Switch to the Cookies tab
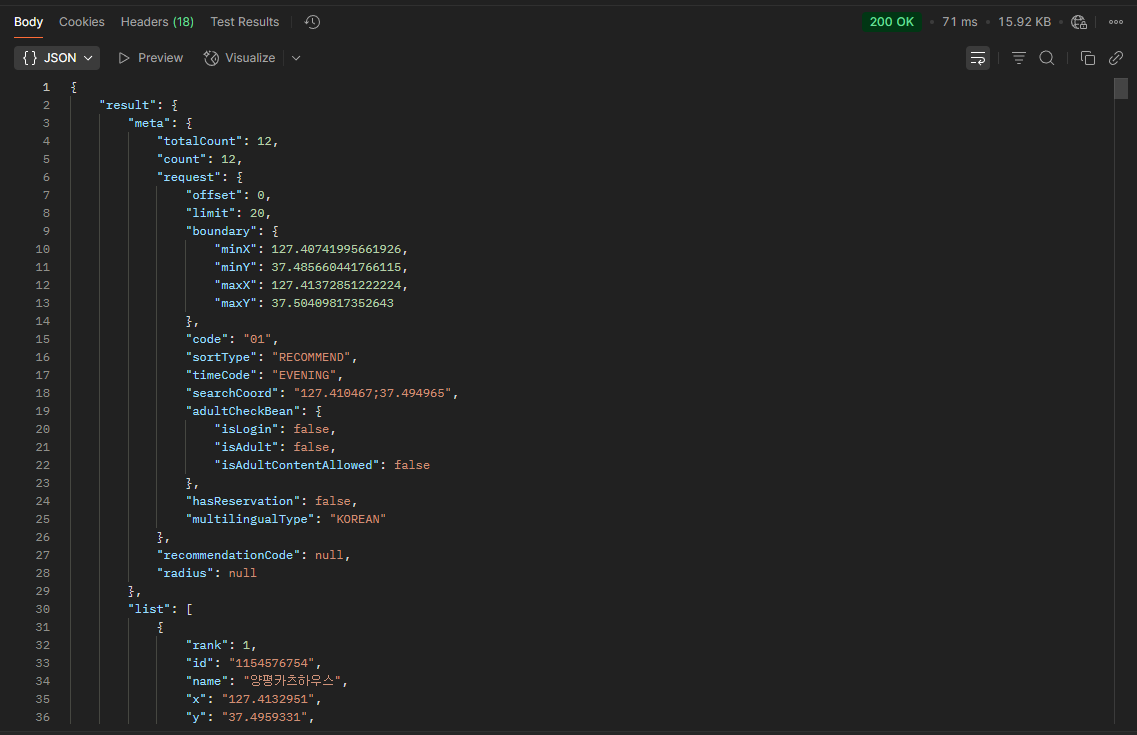This screenshot has width=1137, height=735. (x=82, y=22)
